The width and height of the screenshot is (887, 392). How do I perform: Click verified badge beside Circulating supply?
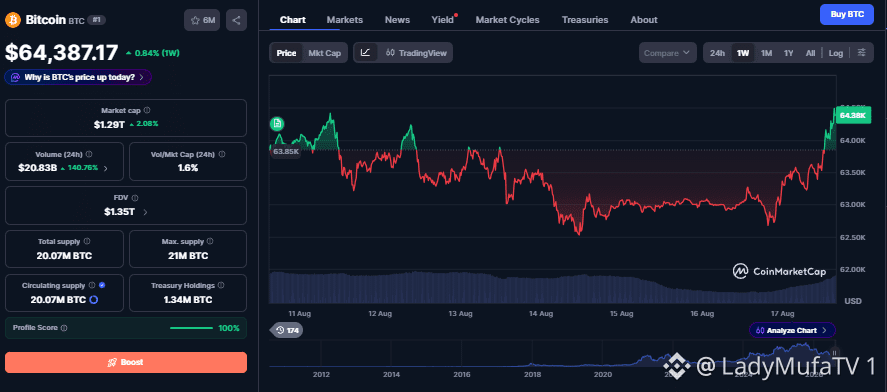coord(102,286)
